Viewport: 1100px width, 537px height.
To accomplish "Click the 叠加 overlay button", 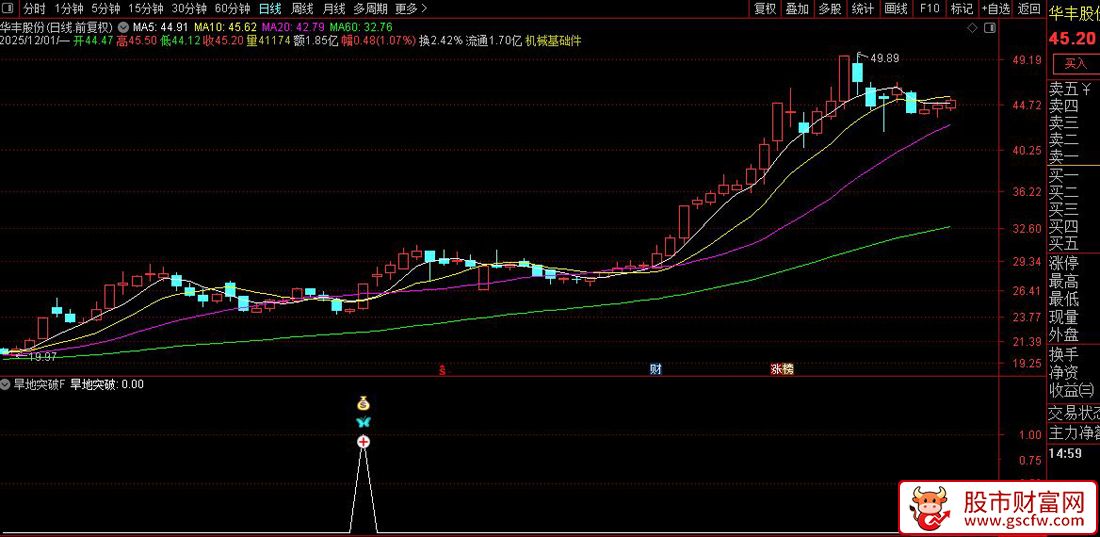I will click(x=798, y=9).
